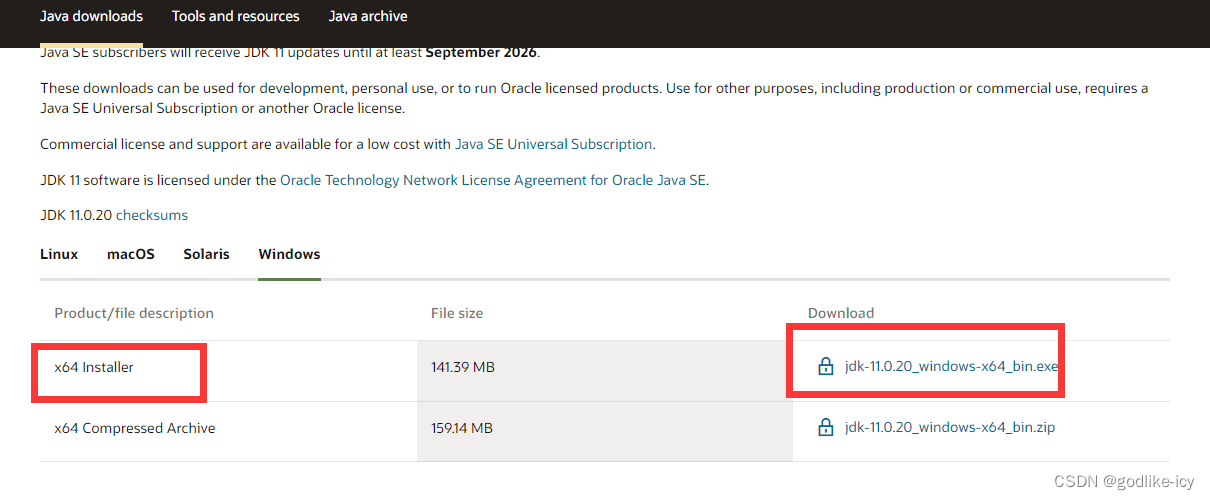Viewport: 1210px width, 500px height.
Task: Click the File size column header
Action: [x=457, y=313]
